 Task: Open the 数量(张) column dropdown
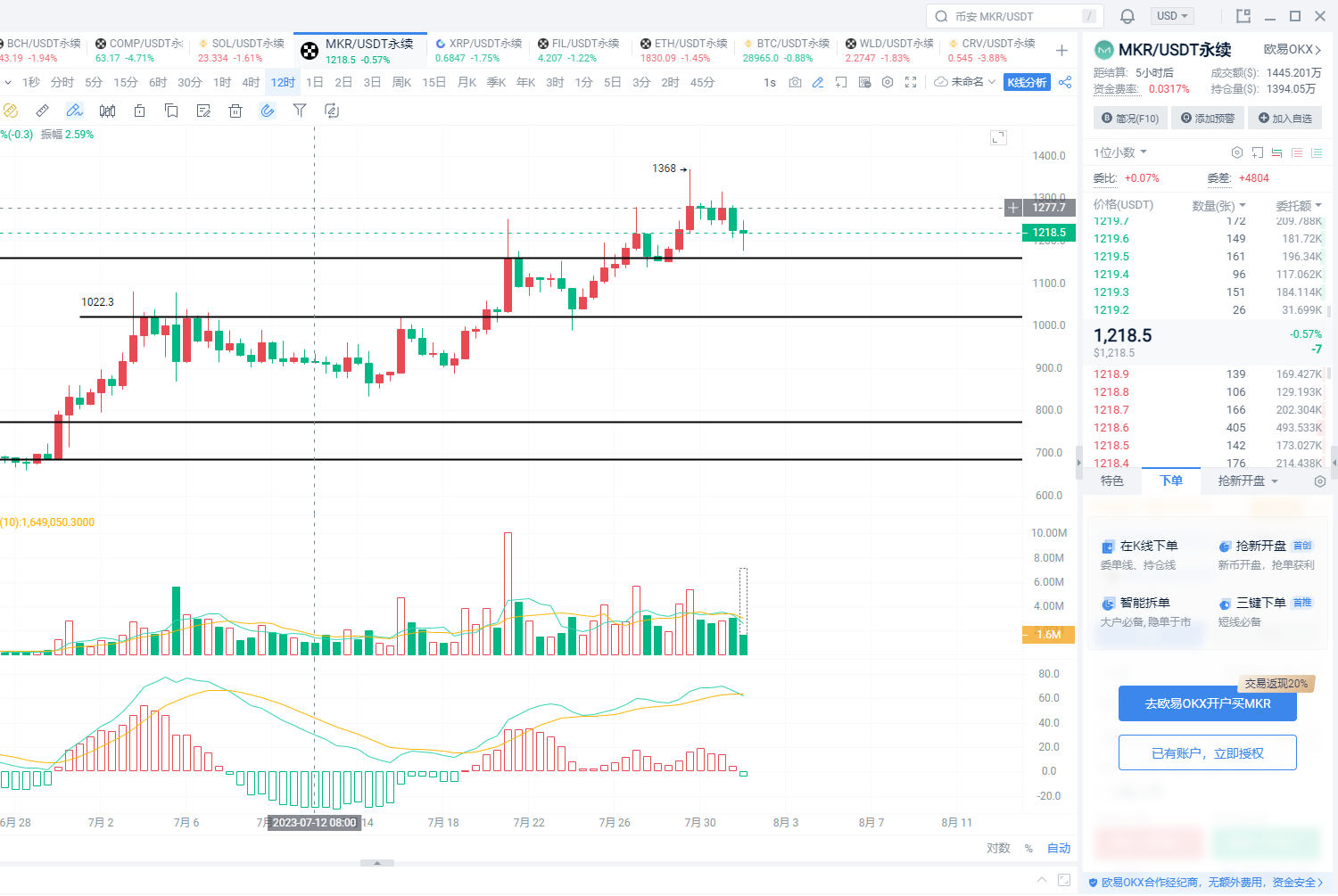1218,206
